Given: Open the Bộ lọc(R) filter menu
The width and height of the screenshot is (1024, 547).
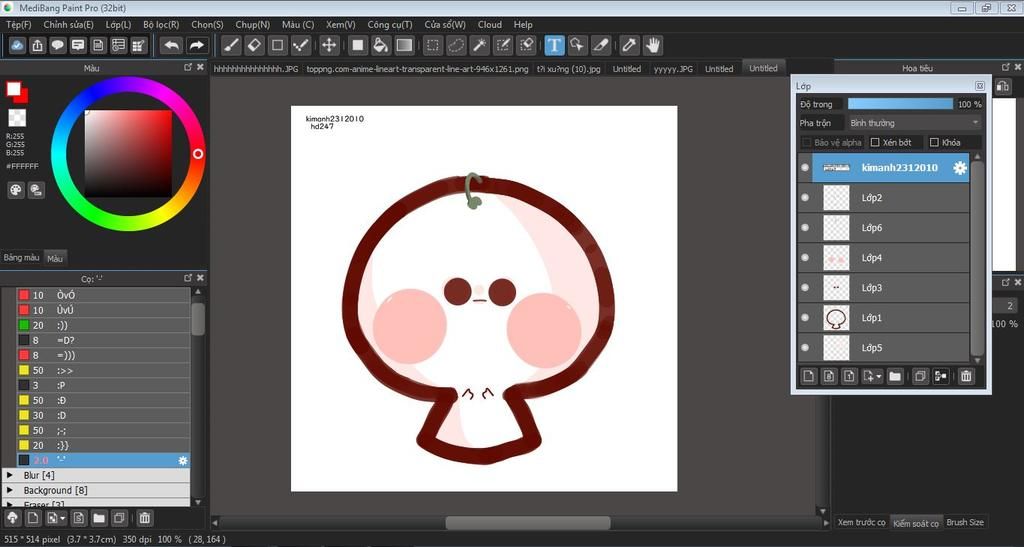Looking at the screenshot, I should (x=161, y=24).
